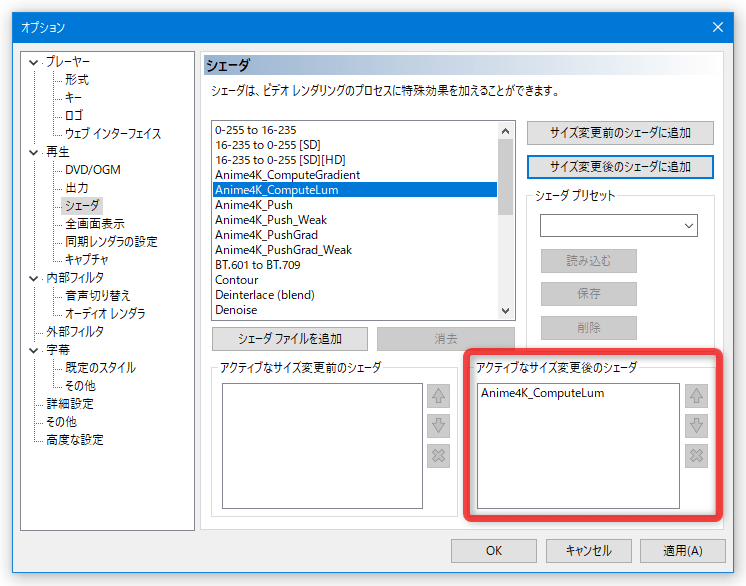Open 全画面表示 settings page
The height and width of the screenshot is (586, 746).
tap(95, 224)
